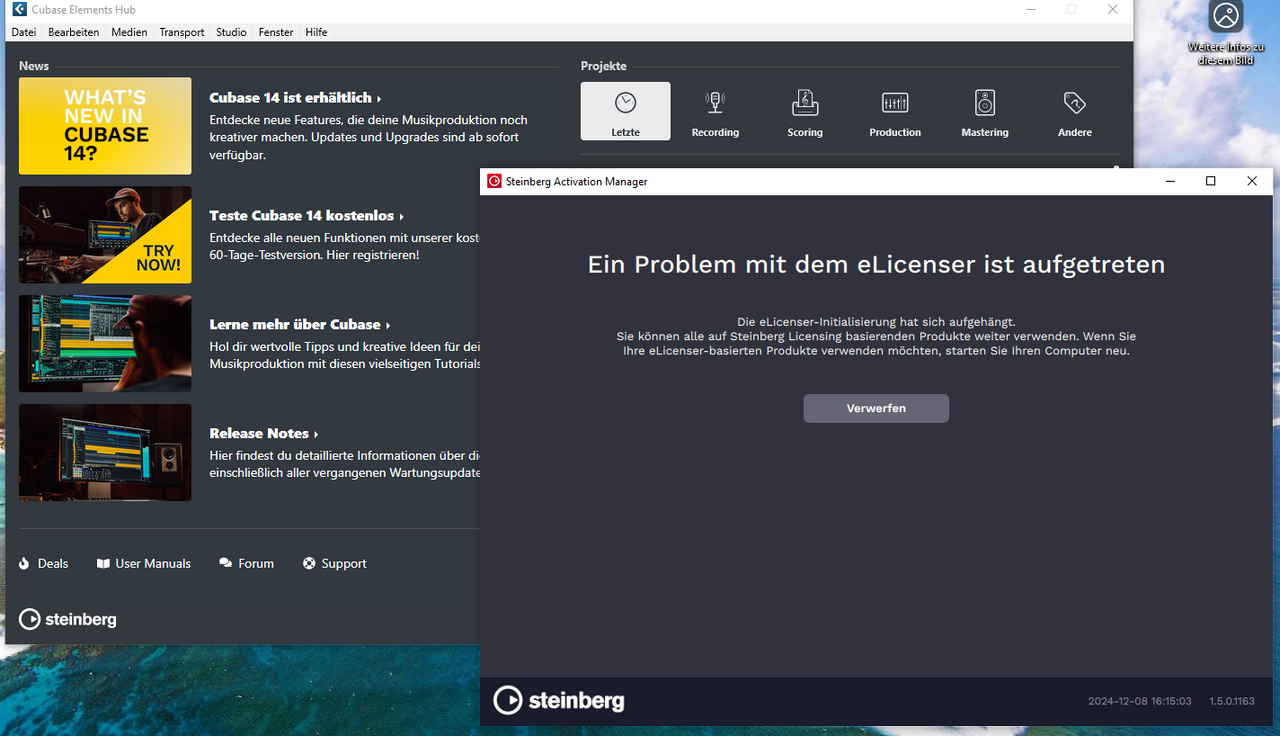Image resolution: width=1280 pixels, height=736 pixels.
Task: Follow the 'Release Notes' headline link
Action: click(x=263, y=434)
